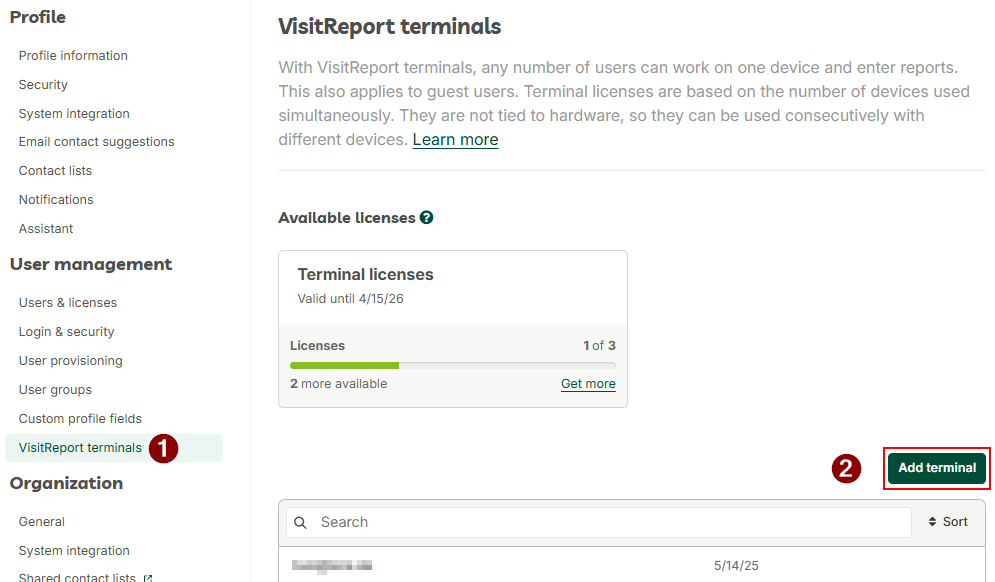Open the Security settings page
Image resolution: width=995 pixels, height=582 pixels.
click(x=42, y=84)
